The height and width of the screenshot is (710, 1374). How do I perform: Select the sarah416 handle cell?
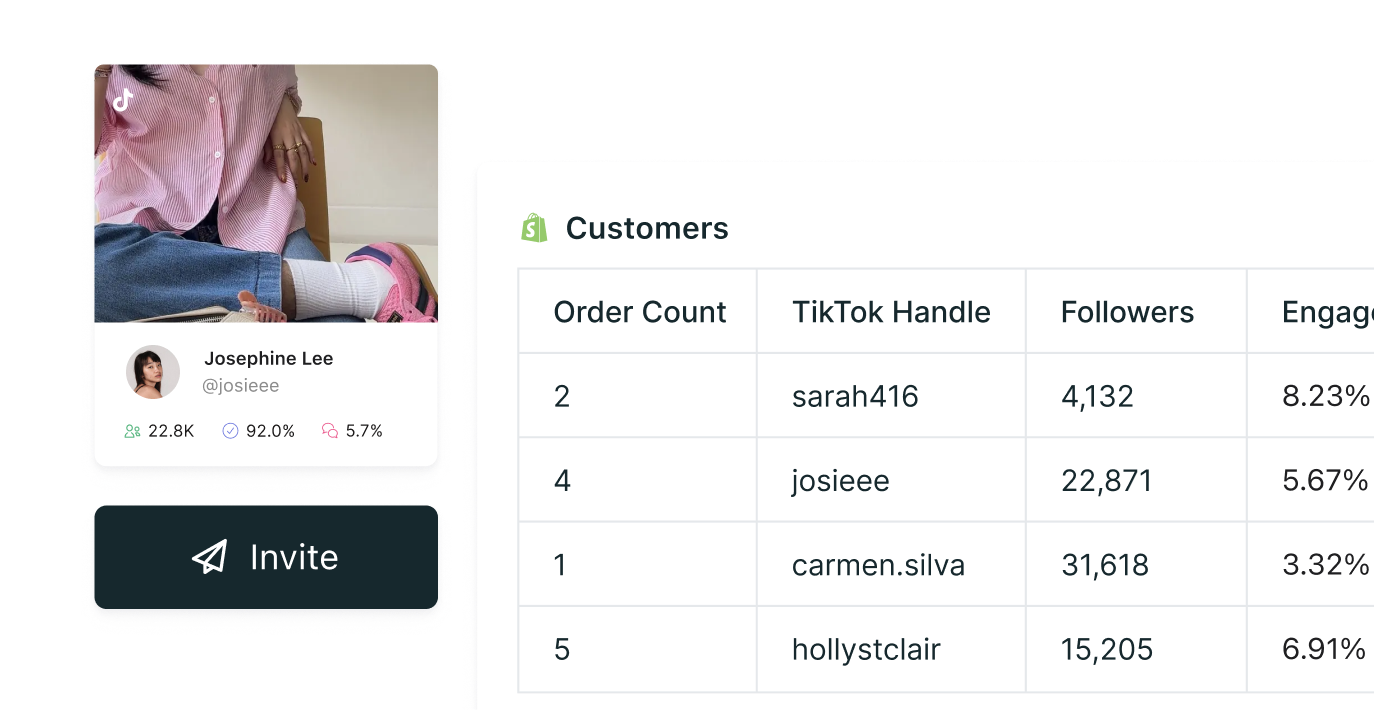tap(854, 396)
